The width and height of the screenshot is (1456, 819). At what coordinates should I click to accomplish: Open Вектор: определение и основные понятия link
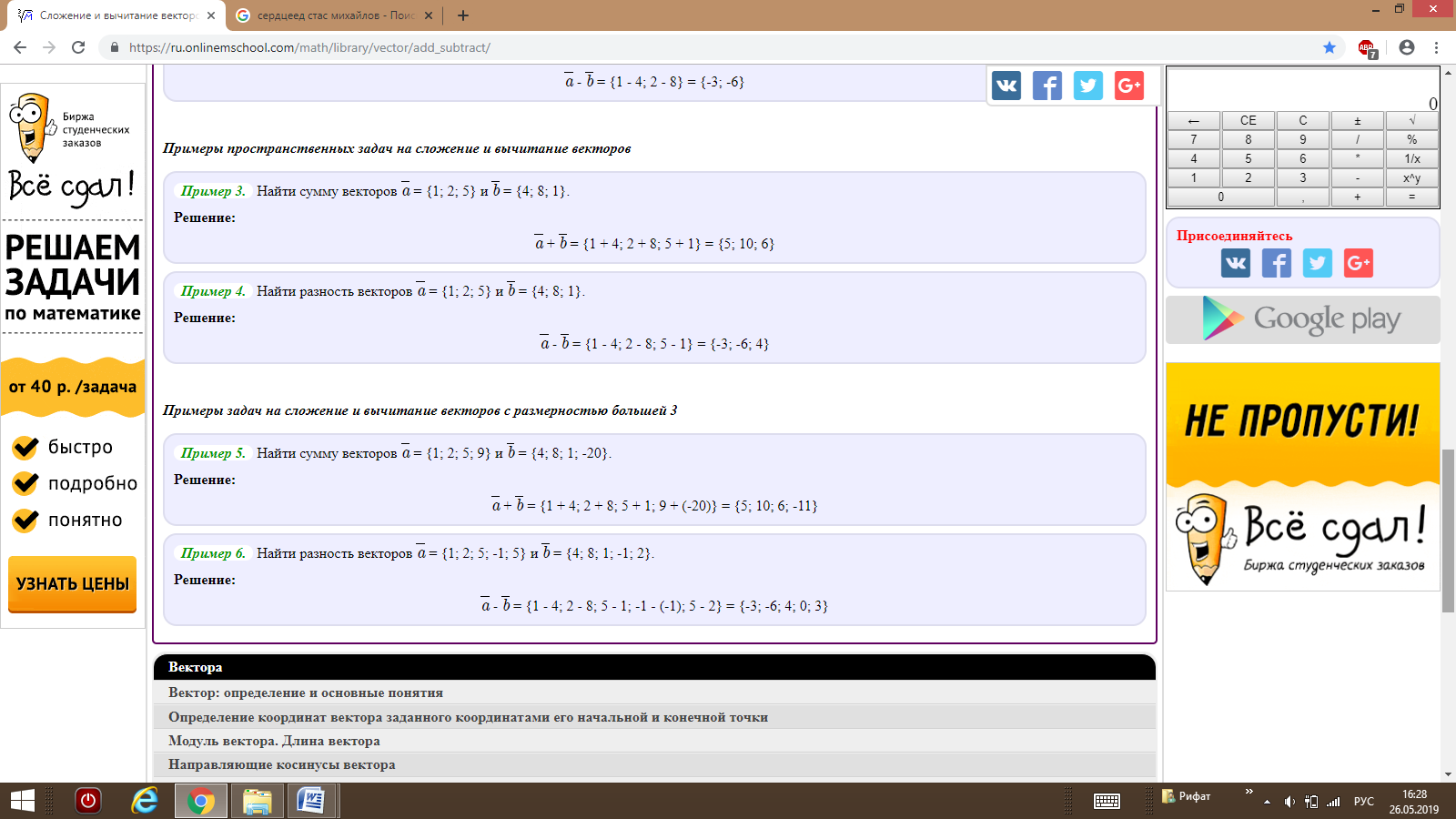(306, 693)
